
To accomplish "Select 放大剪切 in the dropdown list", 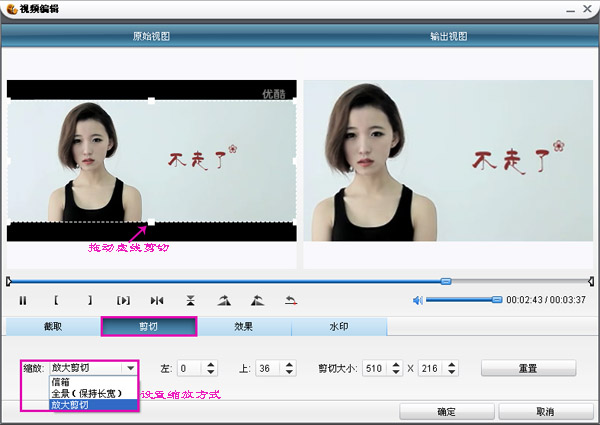I will (93, 405).
